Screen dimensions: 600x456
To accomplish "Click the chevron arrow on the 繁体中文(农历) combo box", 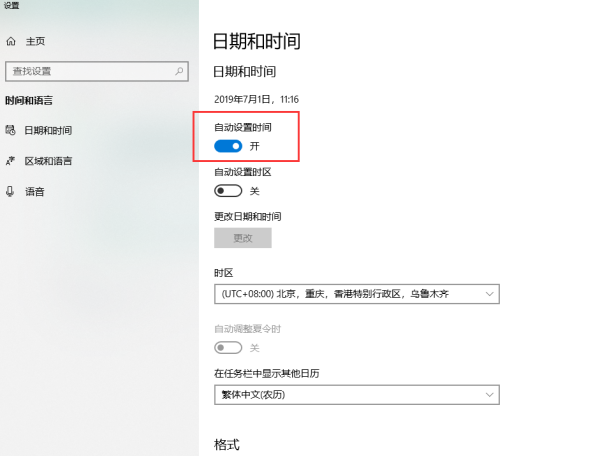I will point(489,395).
